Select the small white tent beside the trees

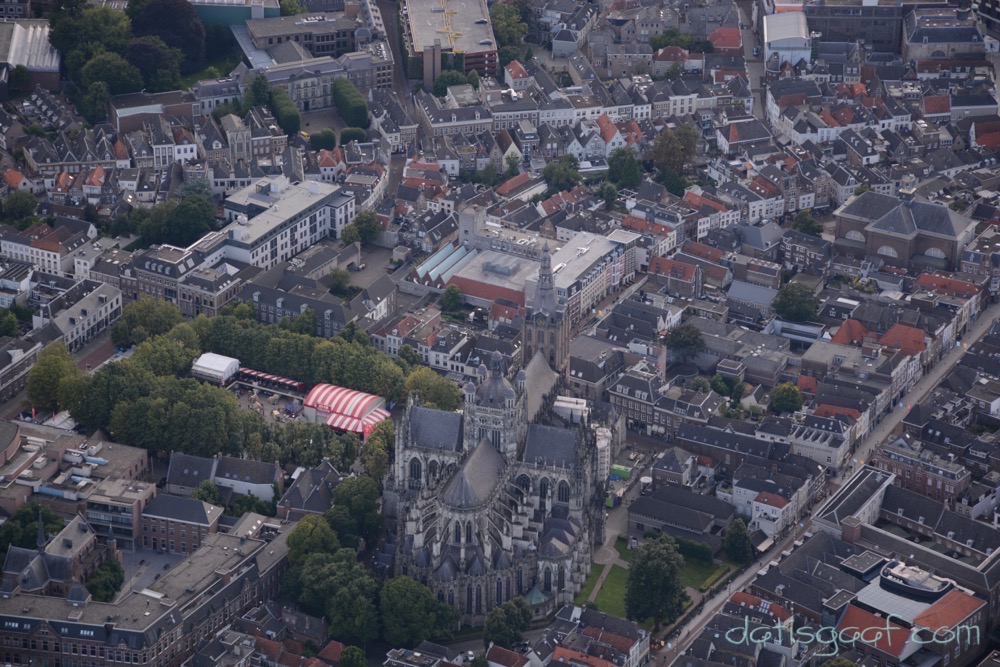click(215, 368)
